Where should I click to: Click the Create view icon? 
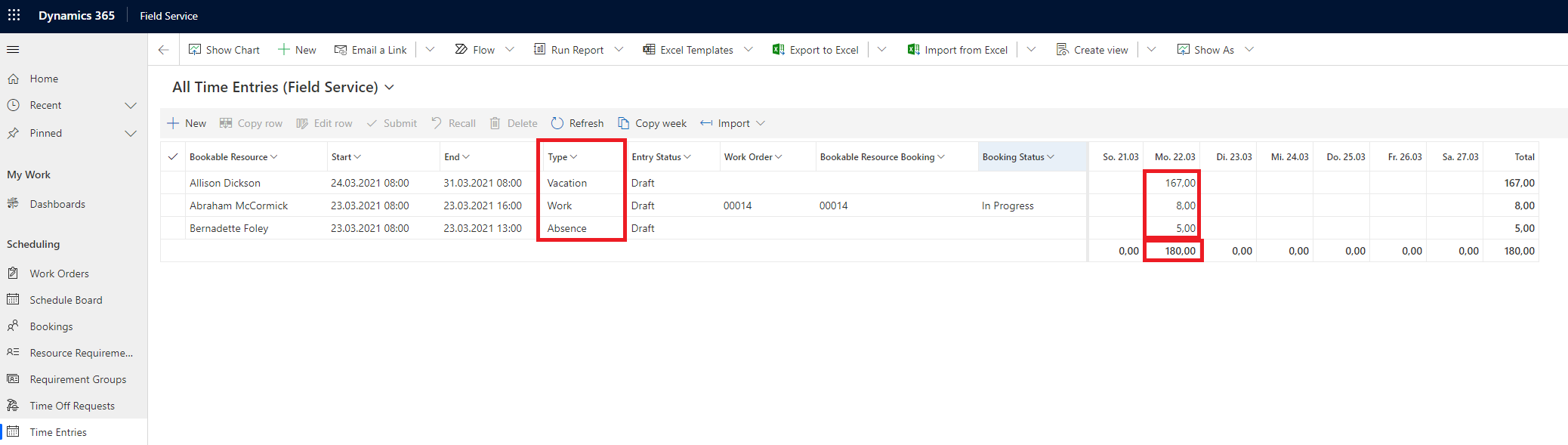(x=1062, y=50)
